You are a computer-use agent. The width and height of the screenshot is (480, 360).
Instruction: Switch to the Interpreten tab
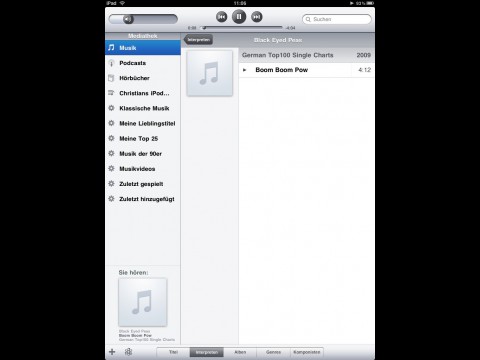(207, 352)
